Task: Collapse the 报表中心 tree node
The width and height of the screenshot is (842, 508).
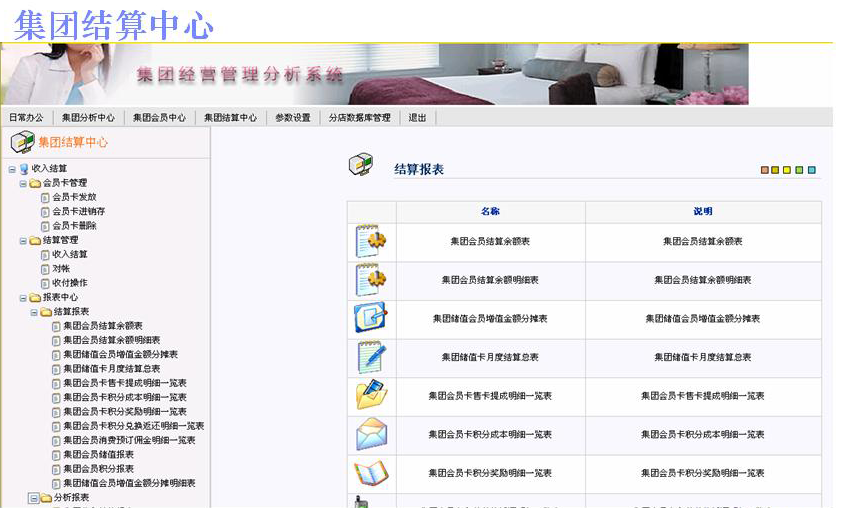Action: [x=23, y=298]
